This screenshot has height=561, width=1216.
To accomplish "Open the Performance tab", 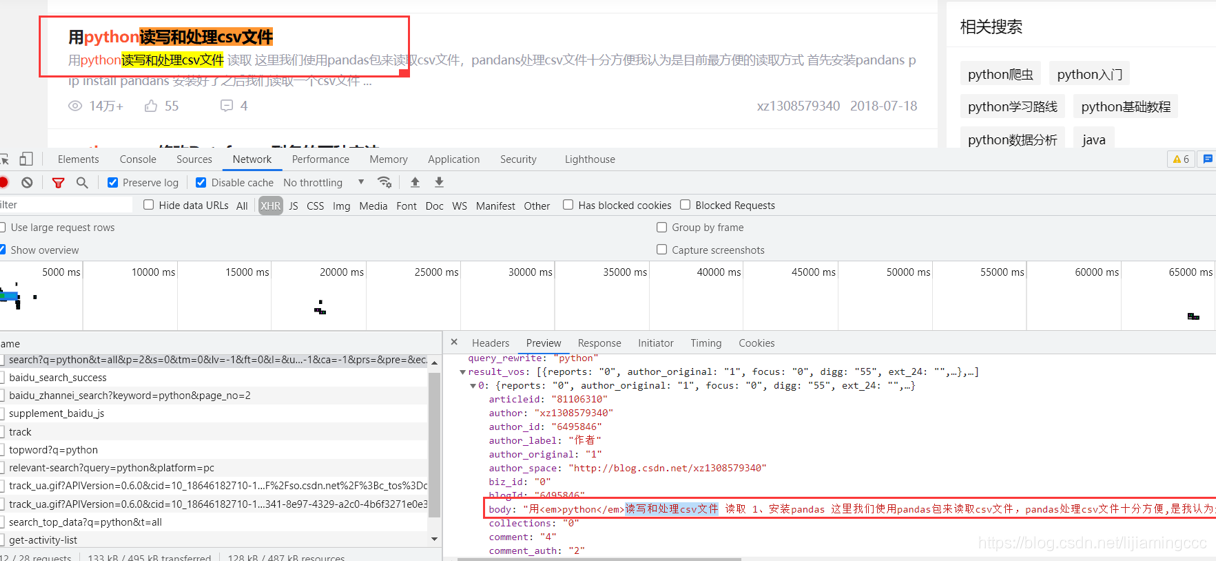I will [x=321, y=159].
